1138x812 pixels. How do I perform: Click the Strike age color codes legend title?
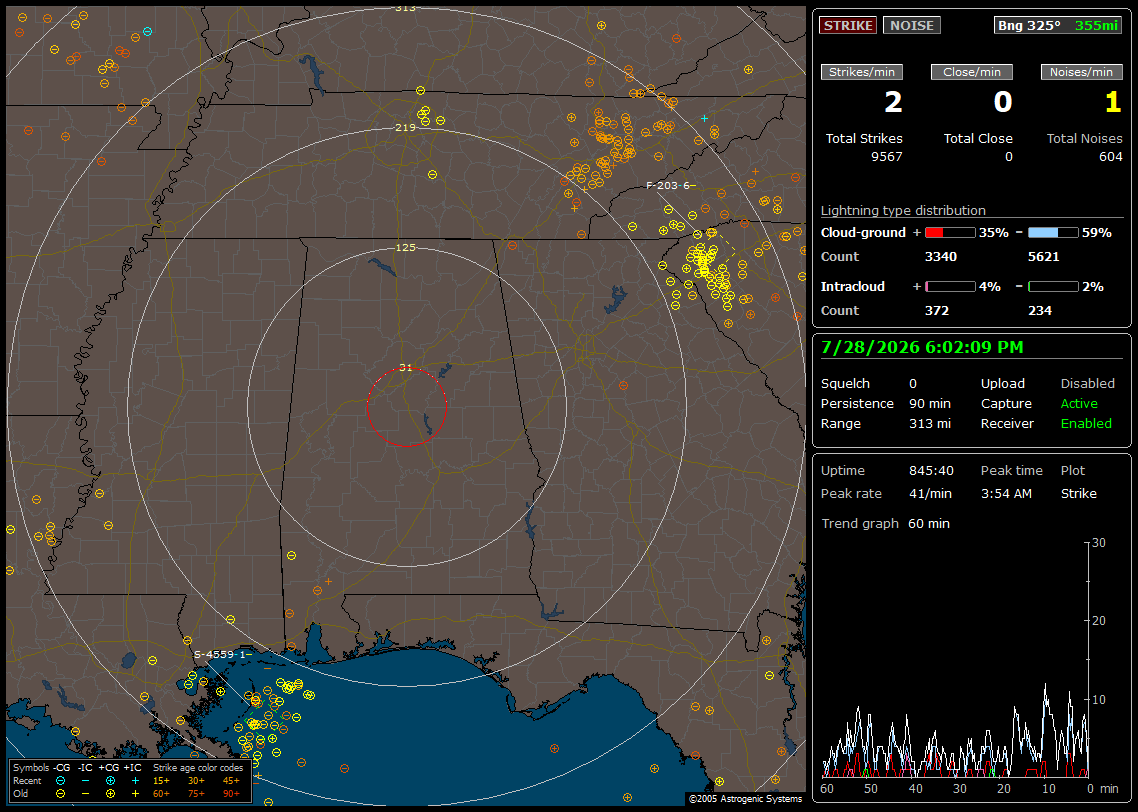(197, 768)
